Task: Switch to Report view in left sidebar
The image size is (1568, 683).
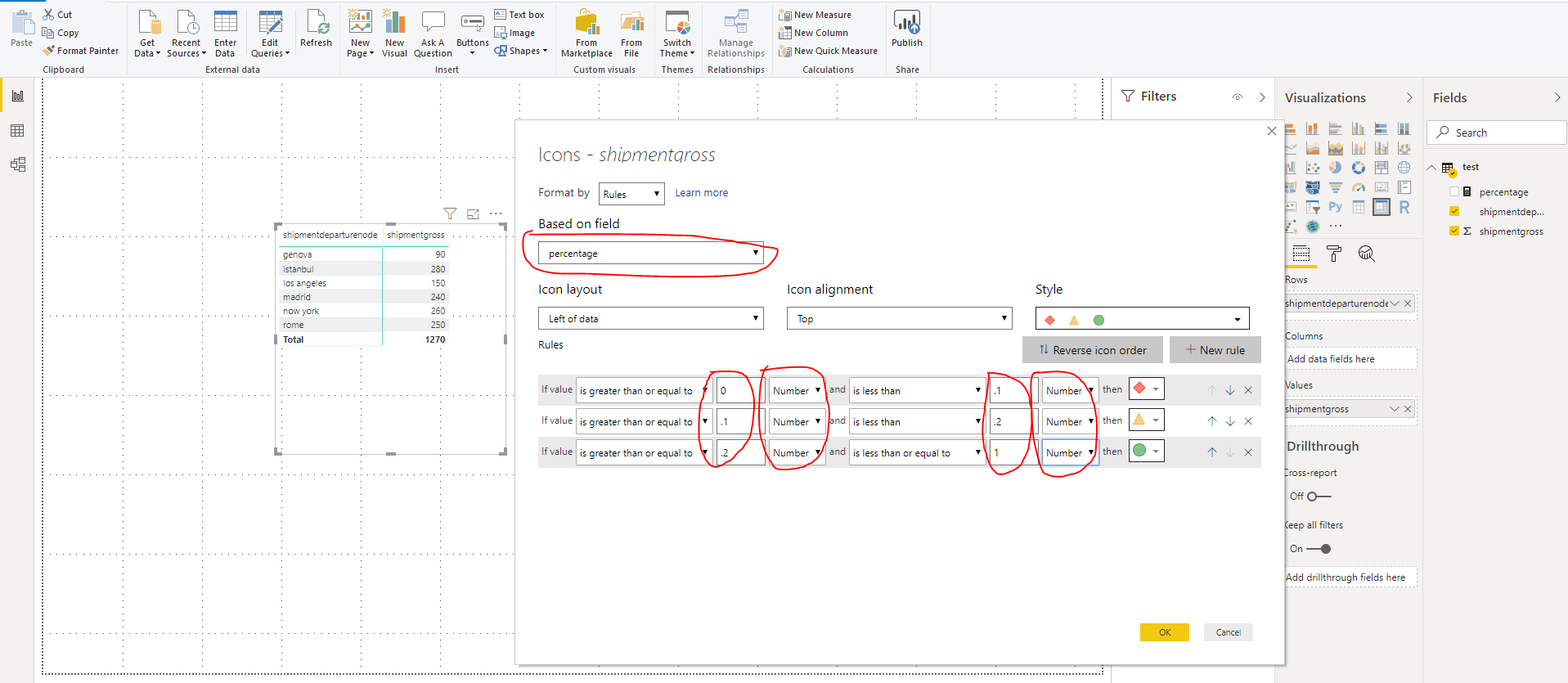Action: click(17, 97)
